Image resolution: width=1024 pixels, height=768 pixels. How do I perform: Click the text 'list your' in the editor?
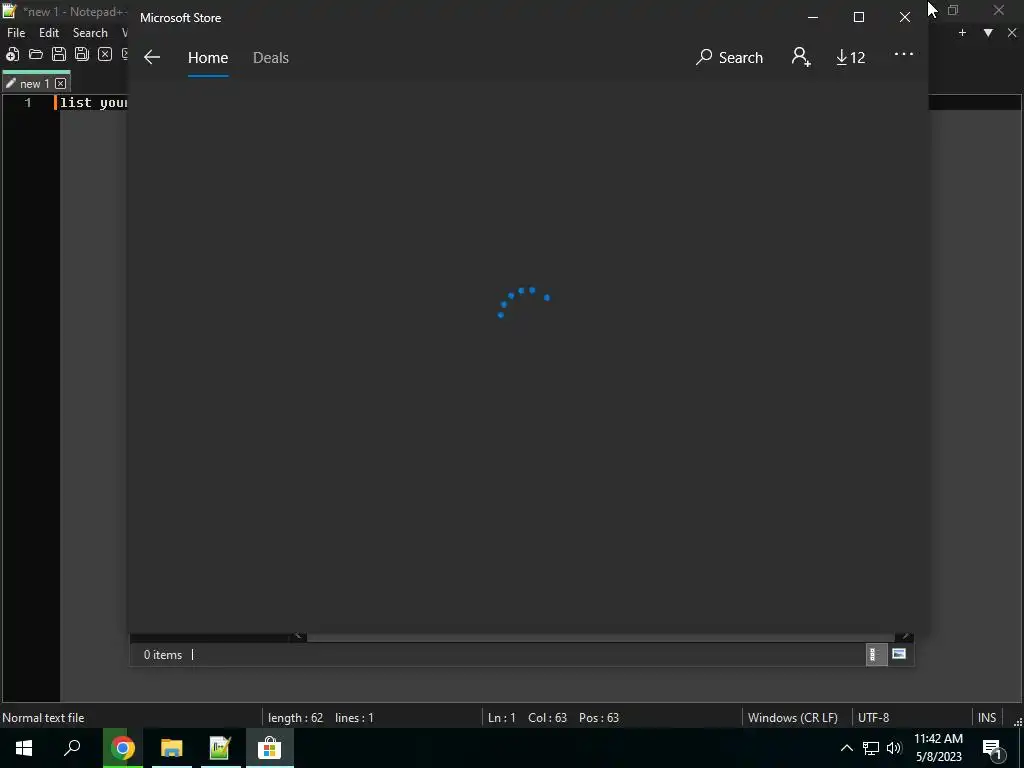(x=93, y=103)
